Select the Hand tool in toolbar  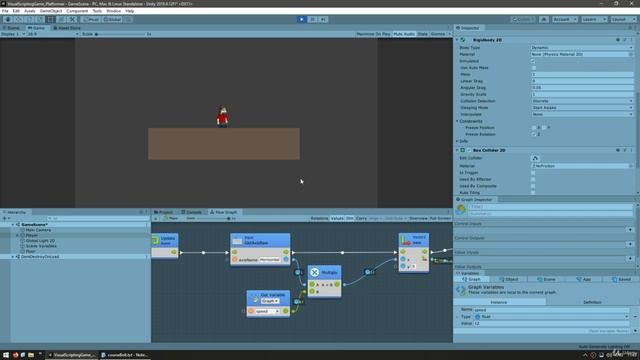(8, 19)
